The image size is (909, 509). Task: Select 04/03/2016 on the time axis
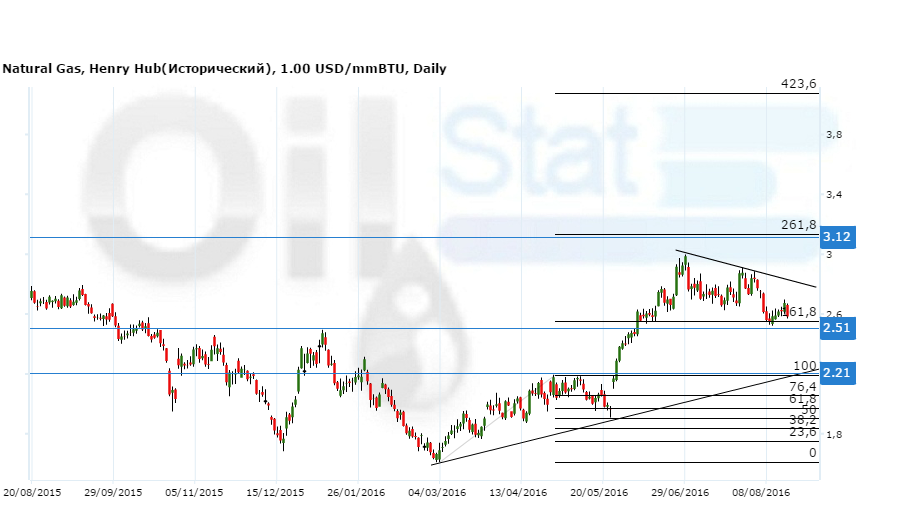[438, 493]
